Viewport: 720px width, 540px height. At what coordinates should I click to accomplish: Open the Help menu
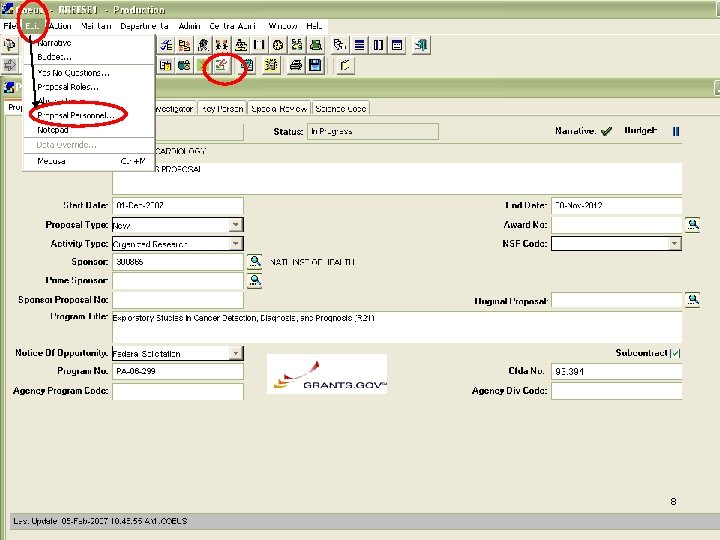point(315,26)
